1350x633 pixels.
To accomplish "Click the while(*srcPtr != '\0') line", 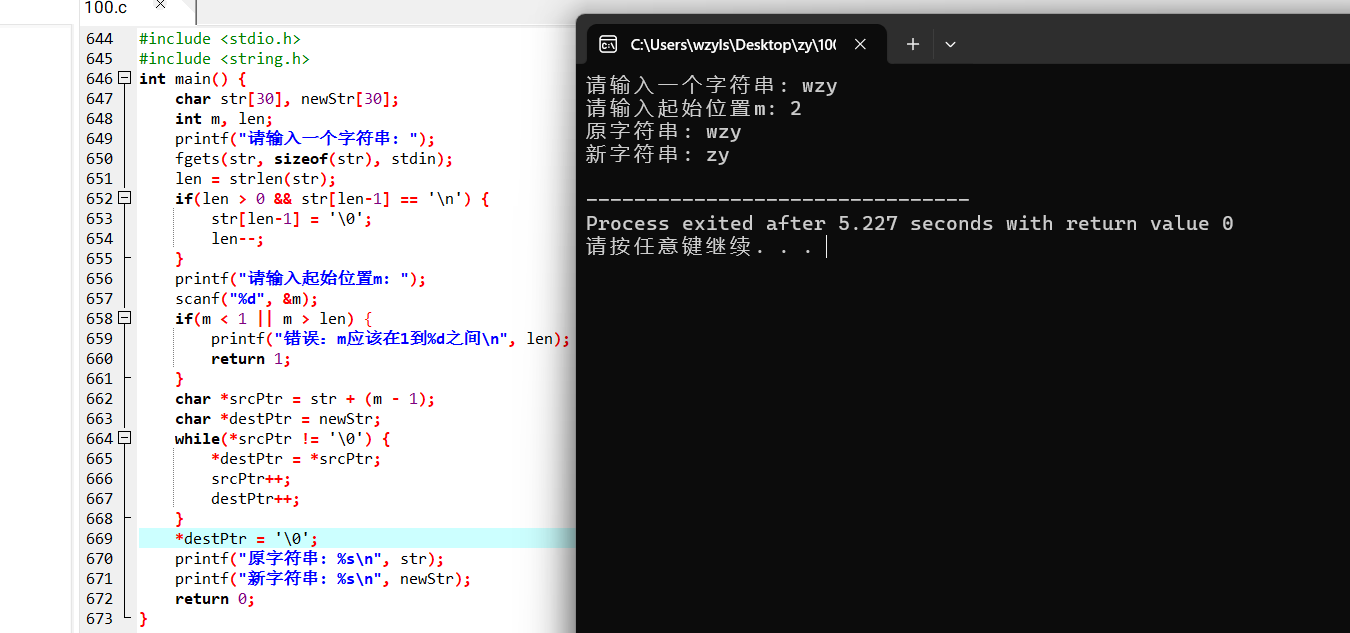I will coord(283,438).
